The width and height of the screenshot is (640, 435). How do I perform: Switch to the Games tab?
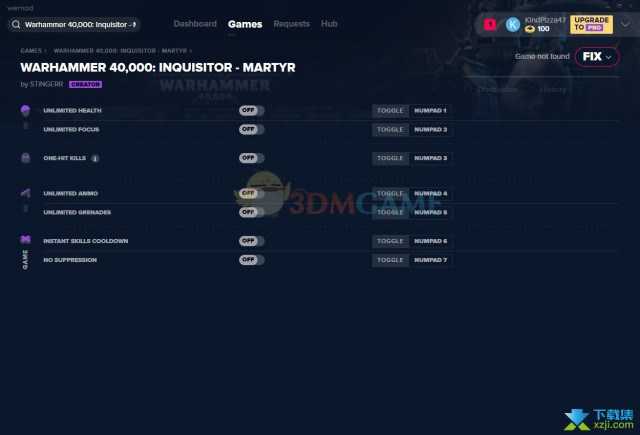click(x=245, y=24)
